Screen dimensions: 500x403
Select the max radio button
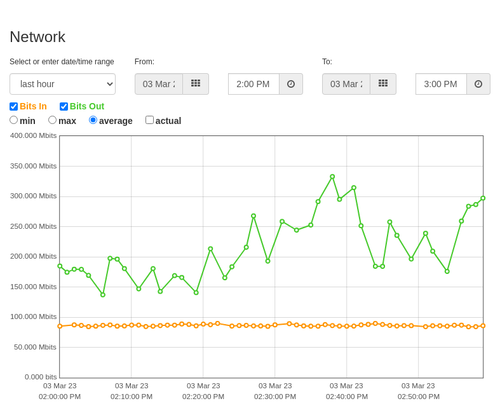pos(52,120)
